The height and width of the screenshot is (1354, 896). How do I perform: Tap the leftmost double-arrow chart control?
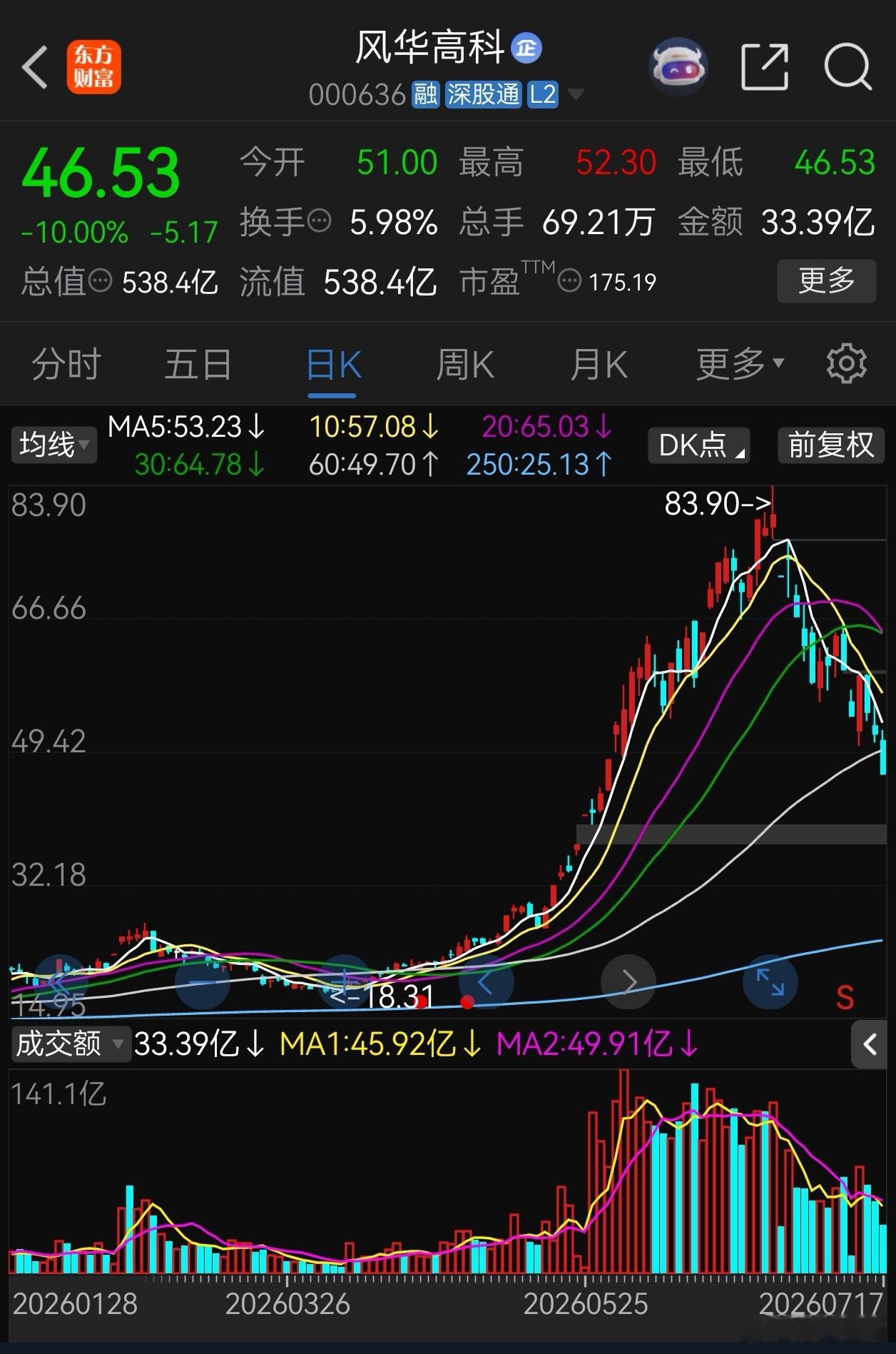click(60, 982)
